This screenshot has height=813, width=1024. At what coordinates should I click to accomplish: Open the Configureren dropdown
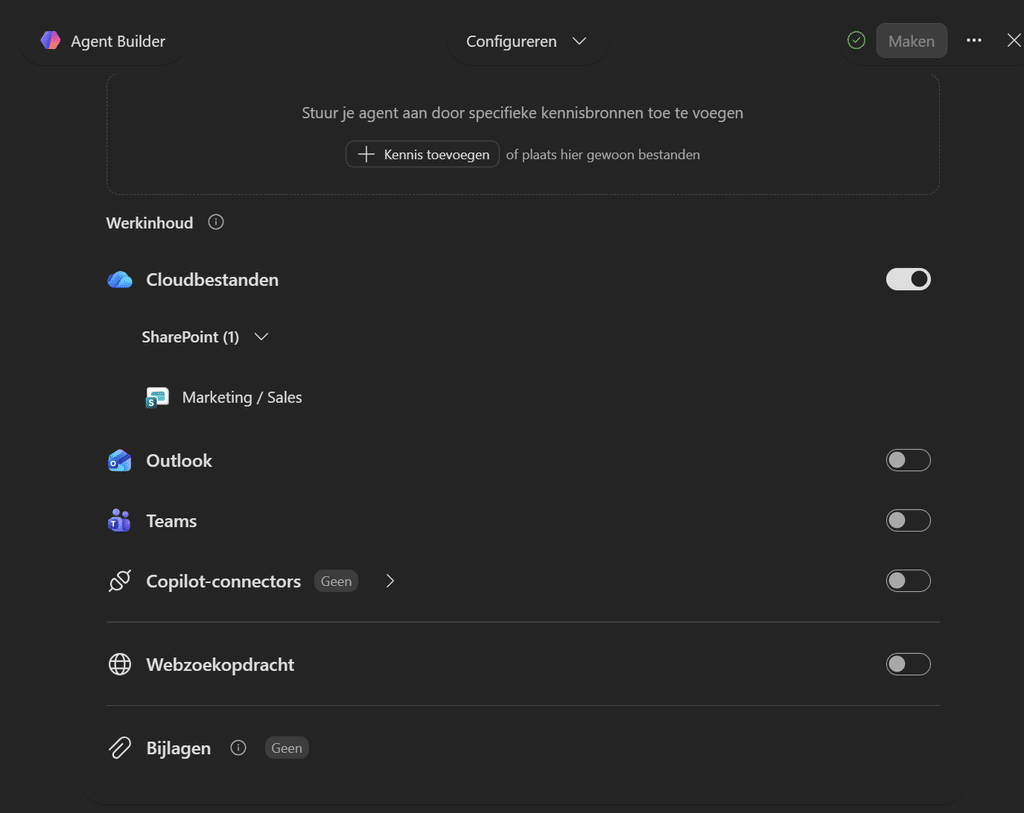click(526, 41)
